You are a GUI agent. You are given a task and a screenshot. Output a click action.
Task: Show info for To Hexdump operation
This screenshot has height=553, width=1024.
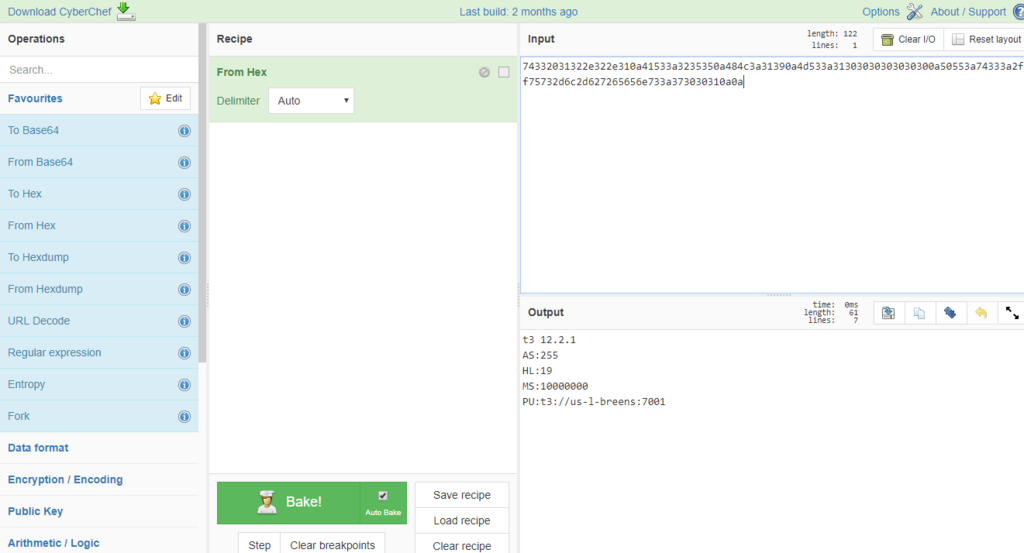184,258
